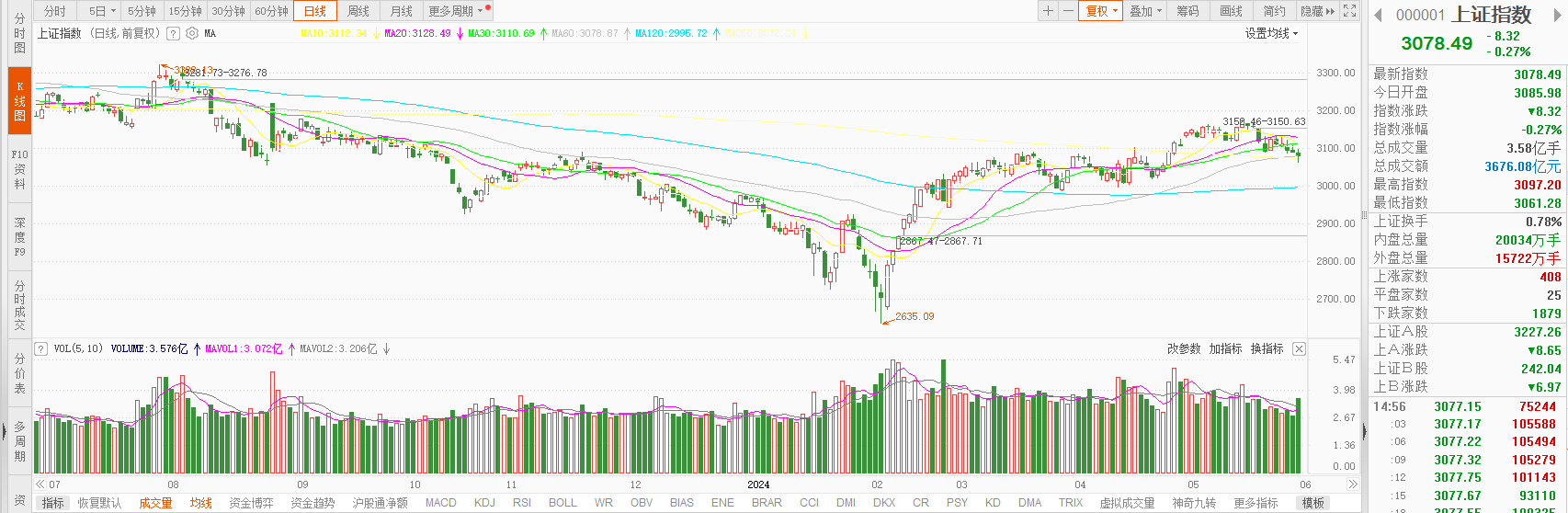The height and width of the screenshot is (513, 1568).
Task: Select WR indicator
Action: [x=603, y=503]
